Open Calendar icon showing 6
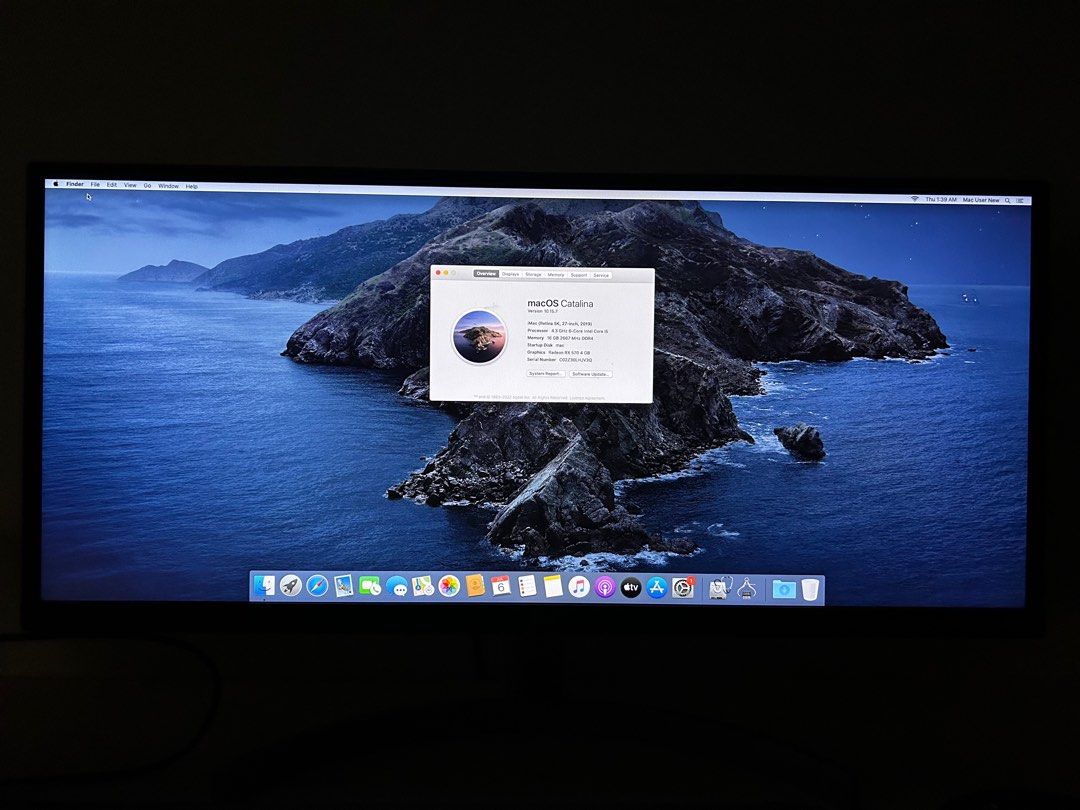The width and height of the screenshot is (1080, 810). click(501, 587)
